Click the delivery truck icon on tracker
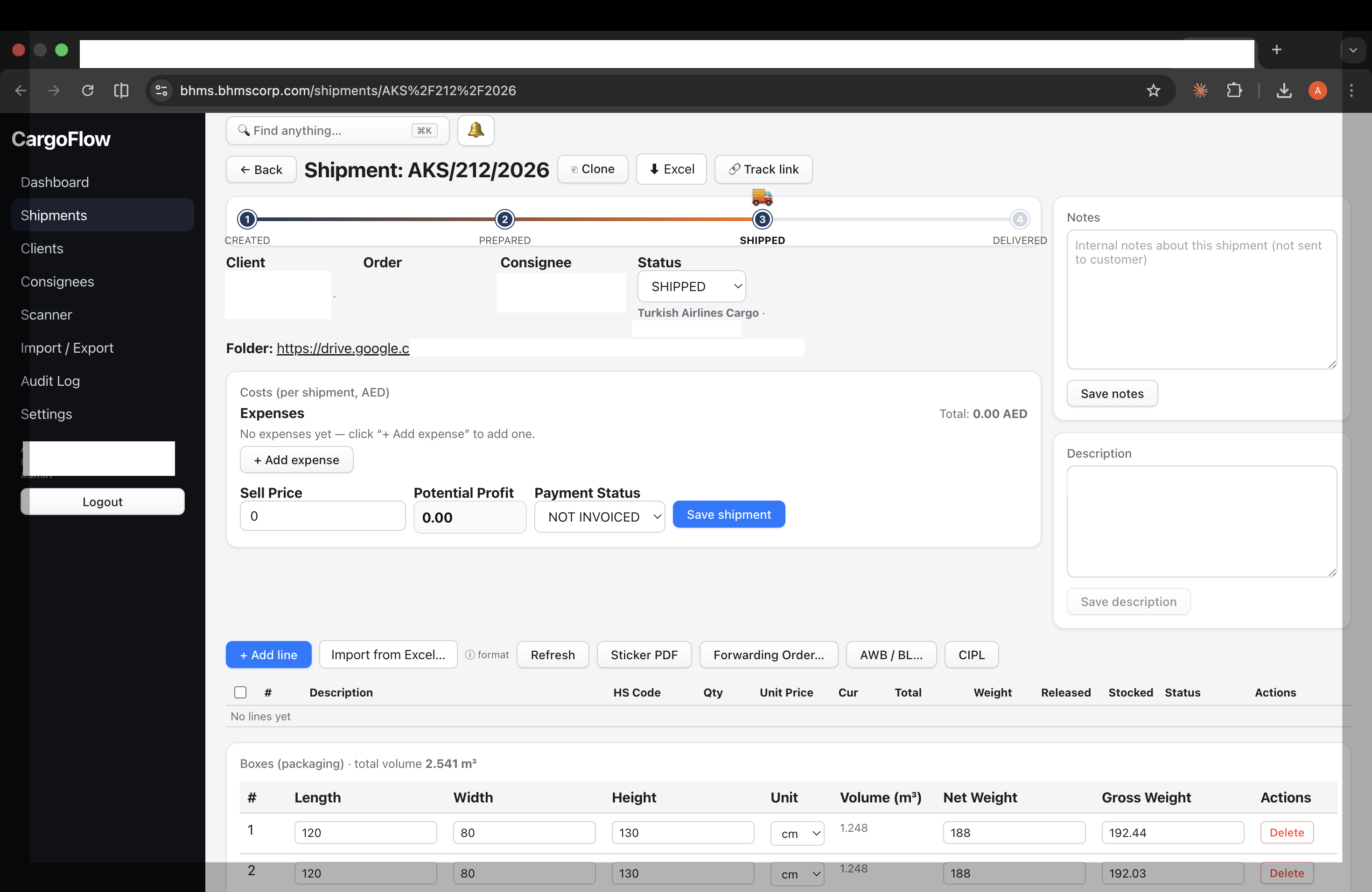The height and width of the screenshot is (892, 1372). pos(762,197)
